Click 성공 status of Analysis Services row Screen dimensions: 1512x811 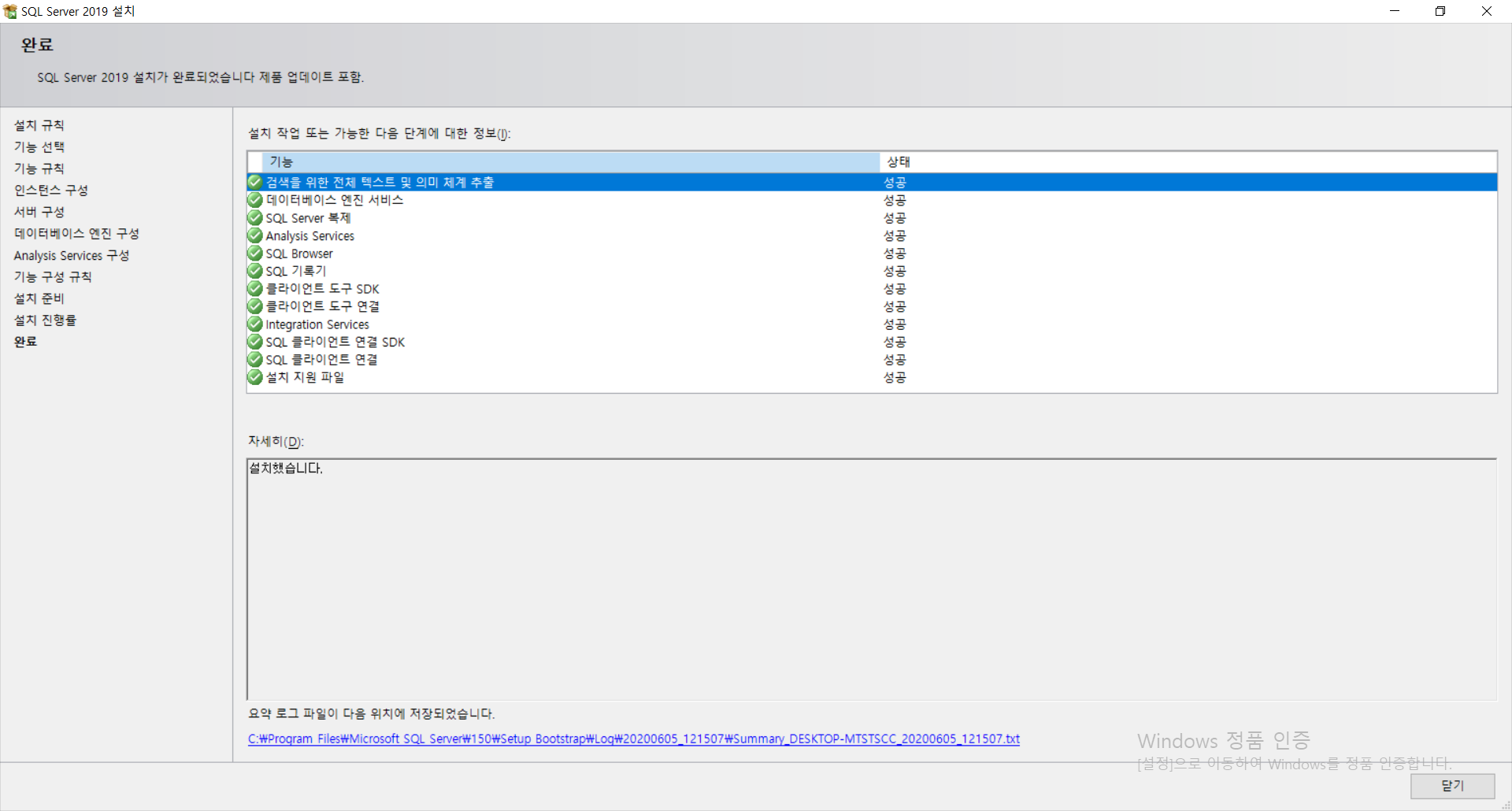(895, 235)
